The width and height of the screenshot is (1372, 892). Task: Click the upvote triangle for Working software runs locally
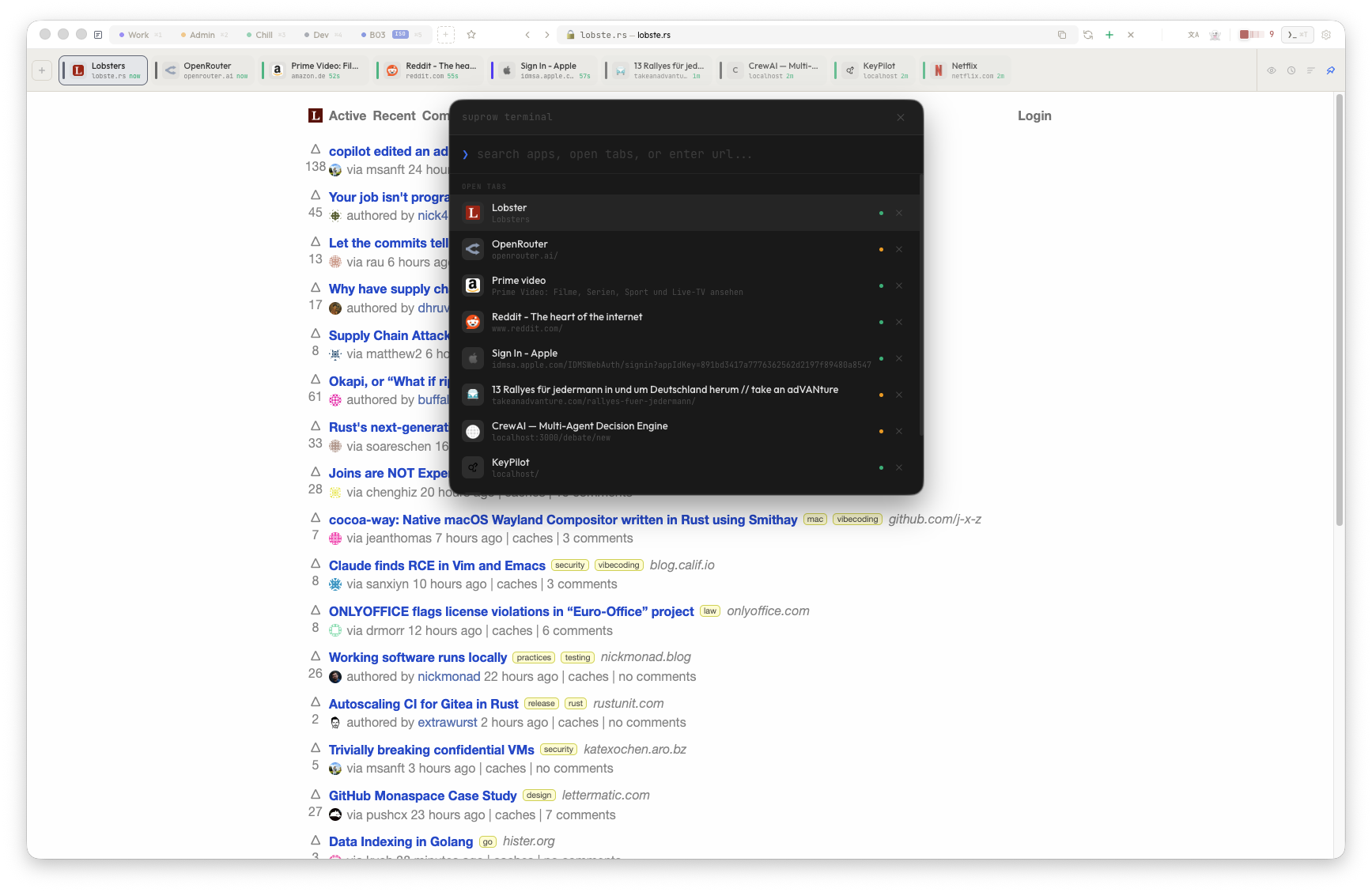click(x=316, y=656)
